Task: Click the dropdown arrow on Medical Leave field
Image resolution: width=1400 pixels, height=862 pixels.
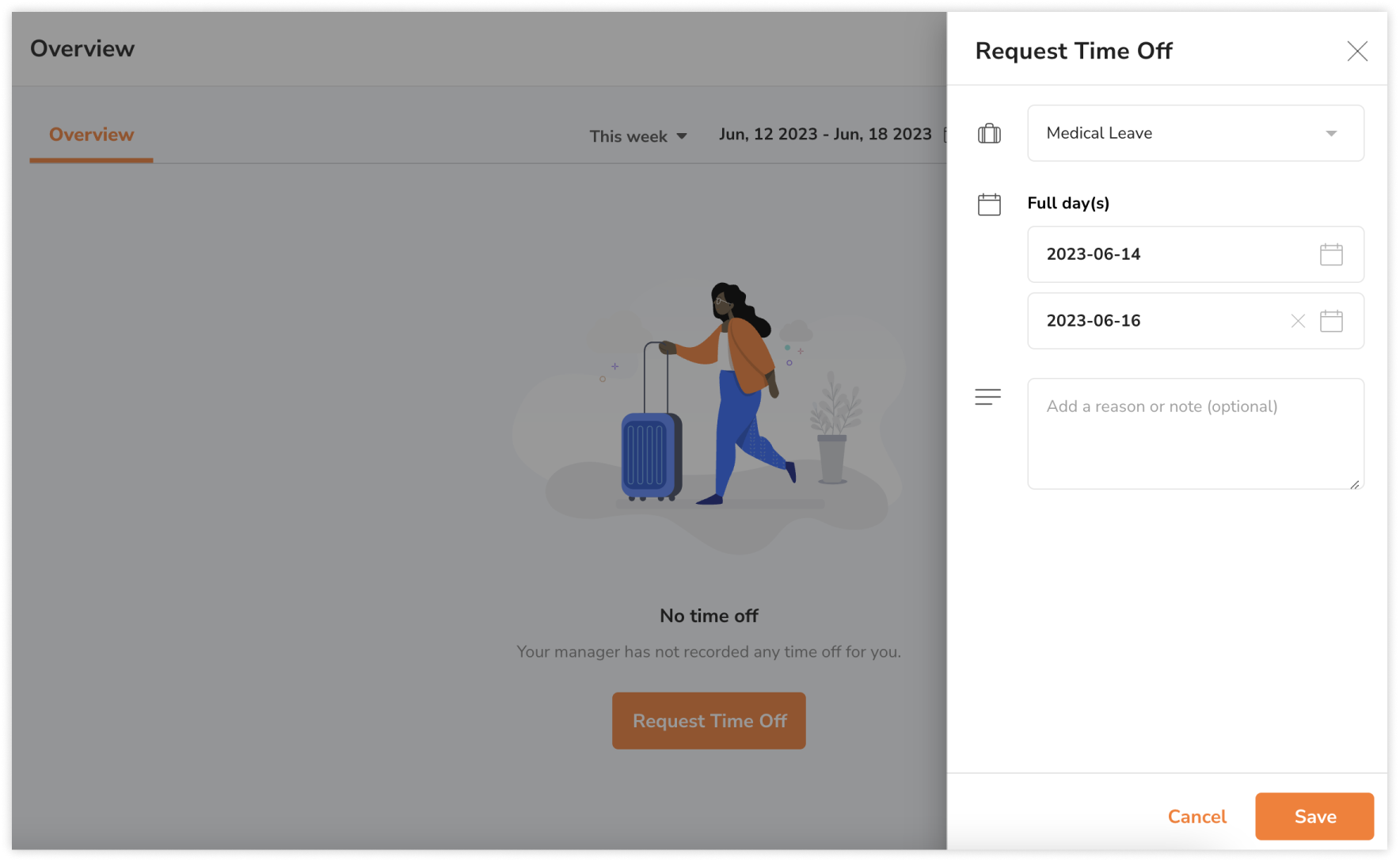Action: [1331, 133]
